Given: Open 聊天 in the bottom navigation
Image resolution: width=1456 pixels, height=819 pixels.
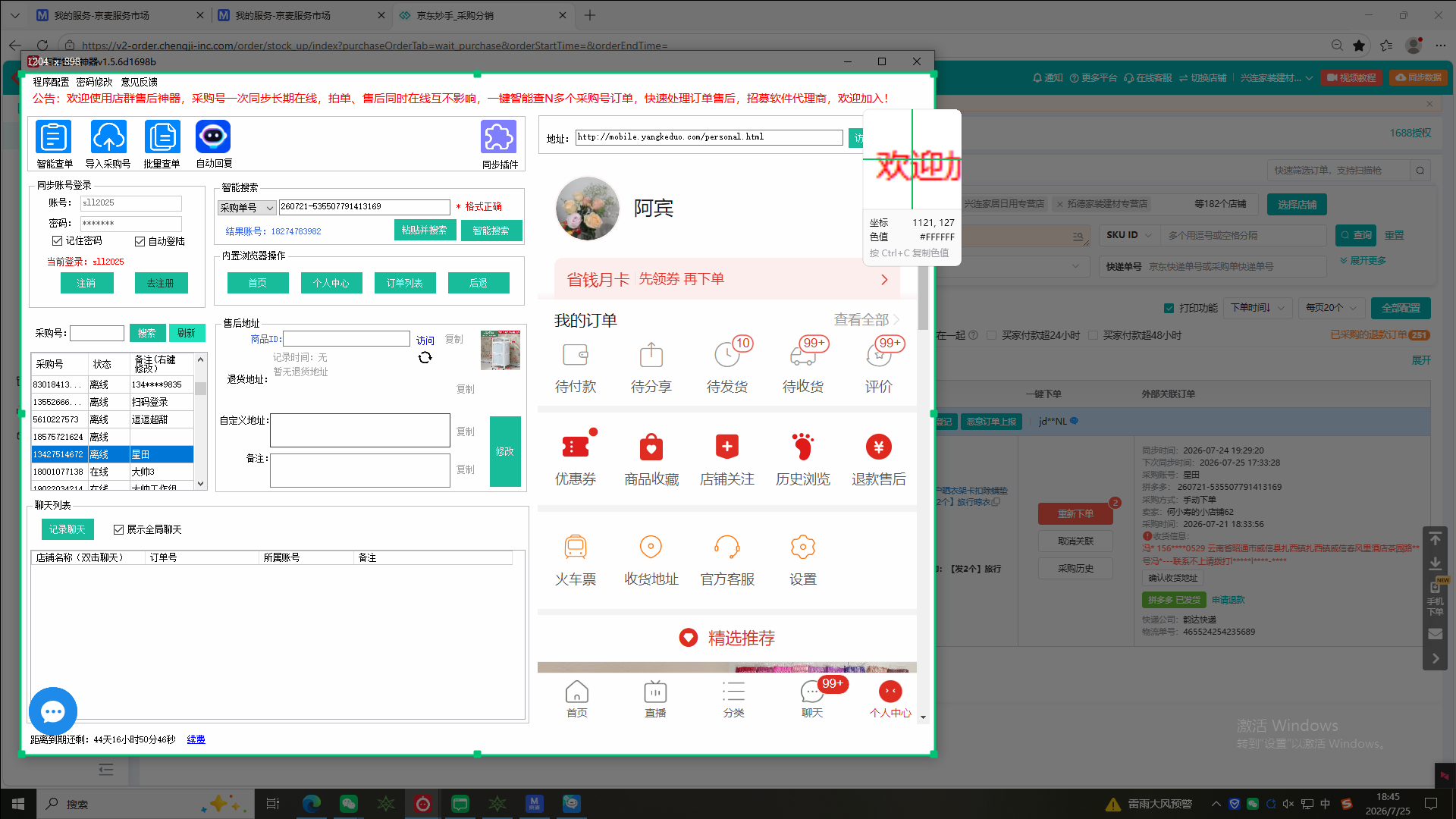Looking at the screenshot, I should 812,698.
